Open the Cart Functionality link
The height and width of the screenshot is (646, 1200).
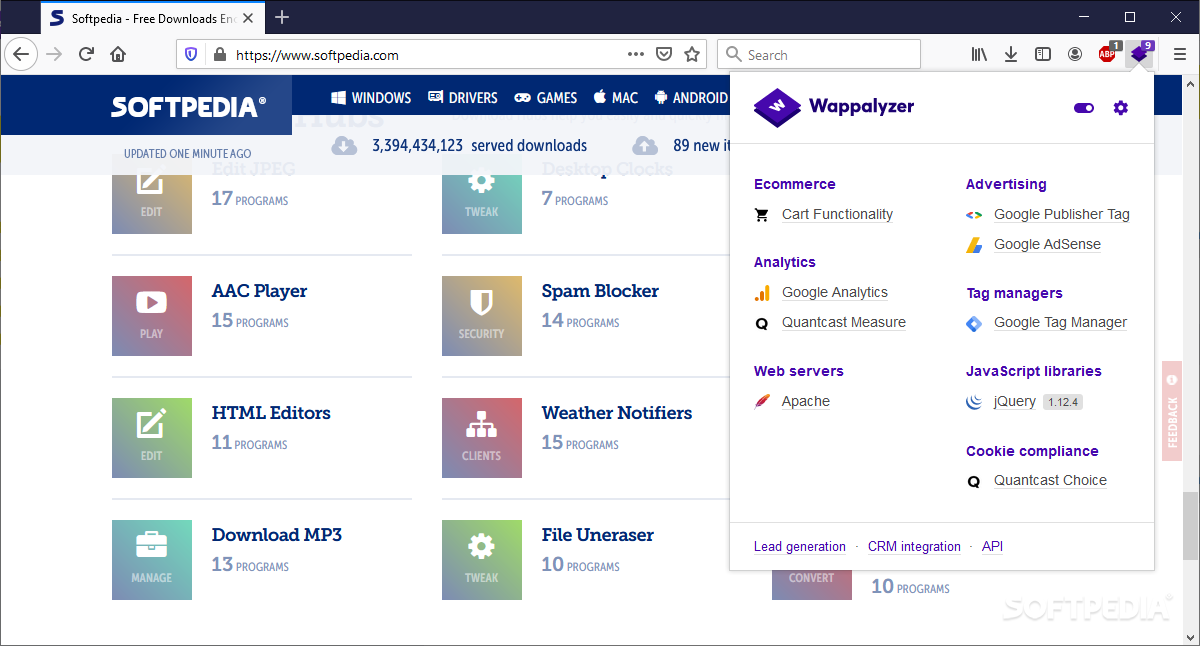pyautogui.click(x=837, y=214)
